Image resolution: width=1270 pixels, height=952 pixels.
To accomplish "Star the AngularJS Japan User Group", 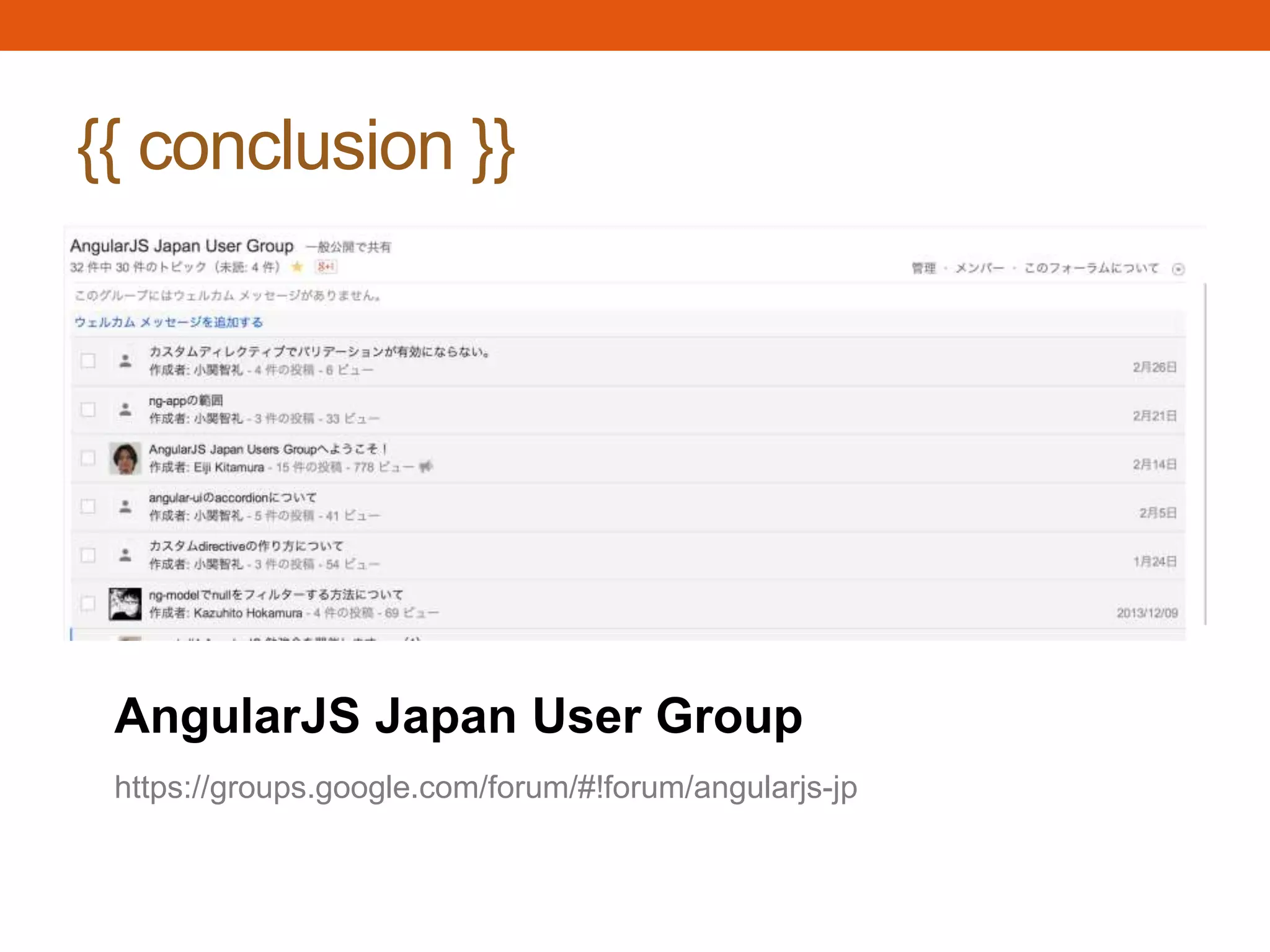I will 297,267.
